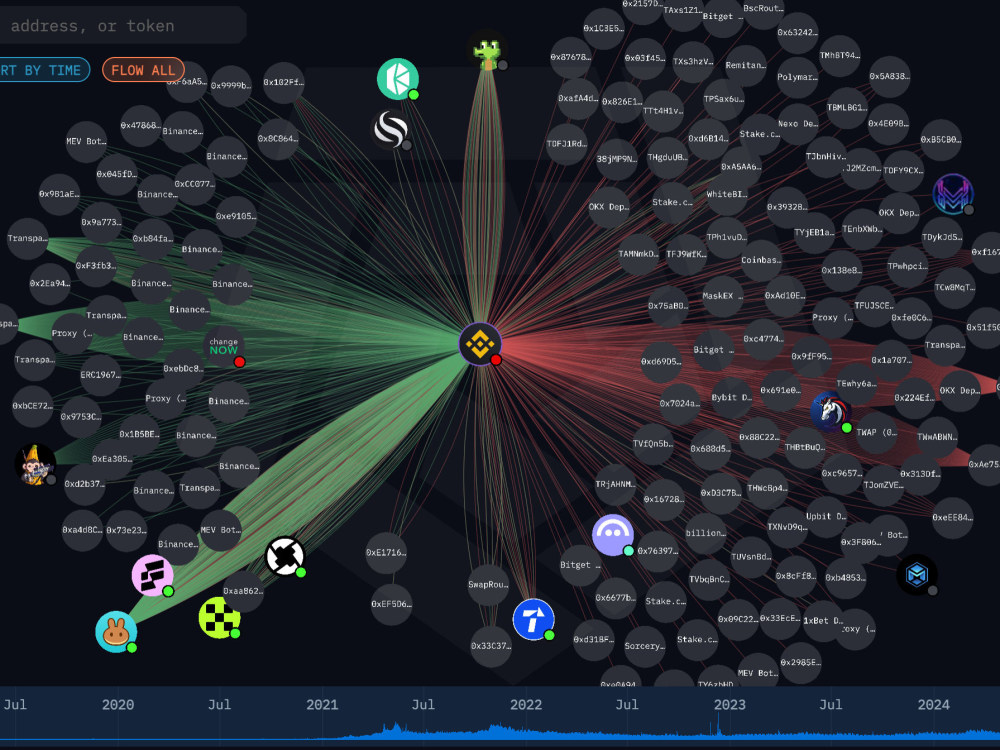Click the blue cube M logo node
Viewport: 1000px width, 750px height.
[917, 575]
